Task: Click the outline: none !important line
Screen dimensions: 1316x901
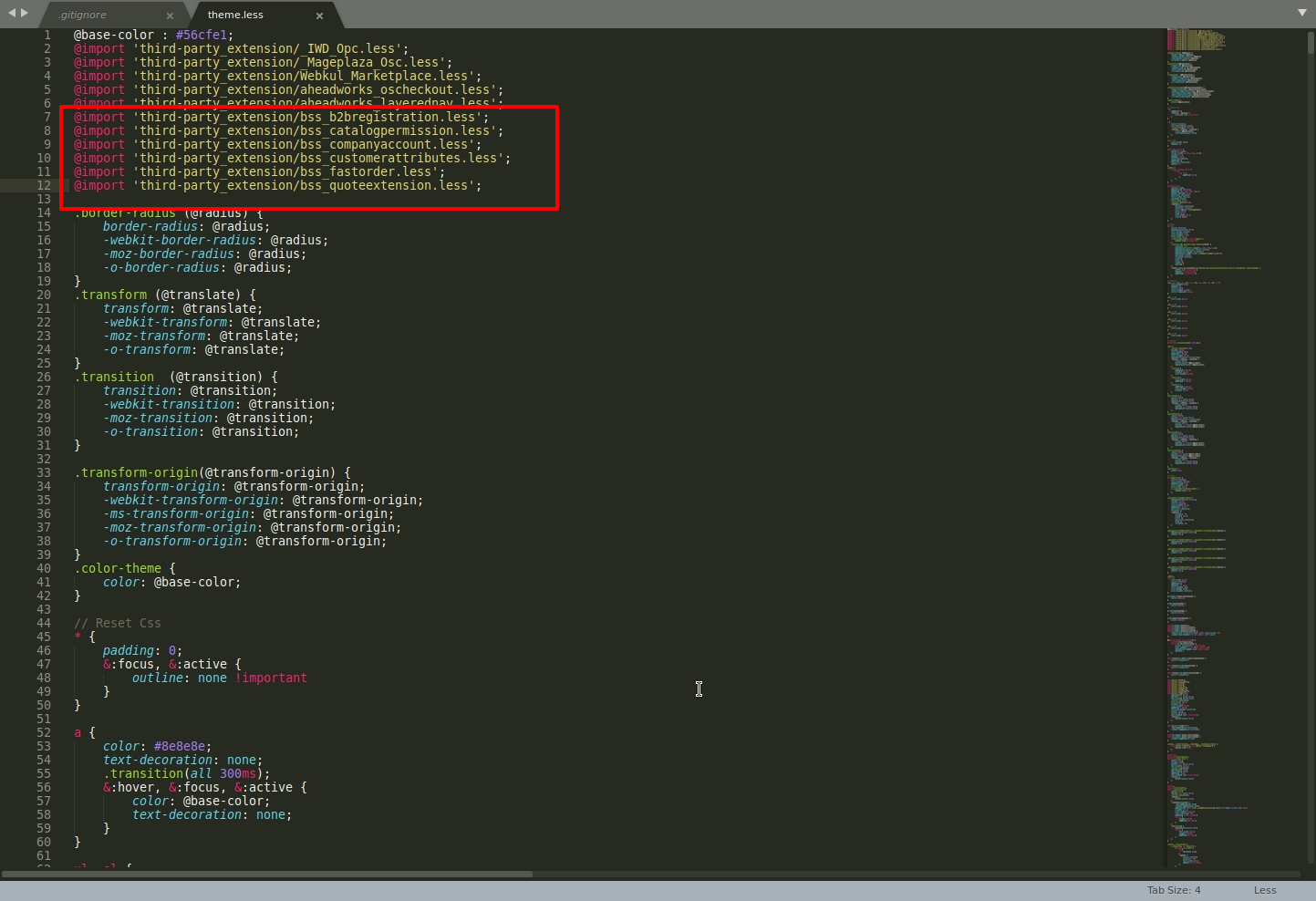Action: [219, 678]
